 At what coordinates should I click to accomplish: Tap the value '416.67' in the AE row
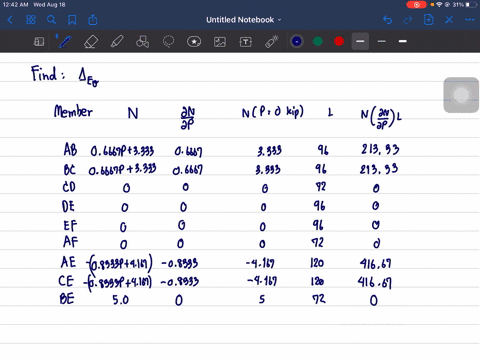point(375,264)
